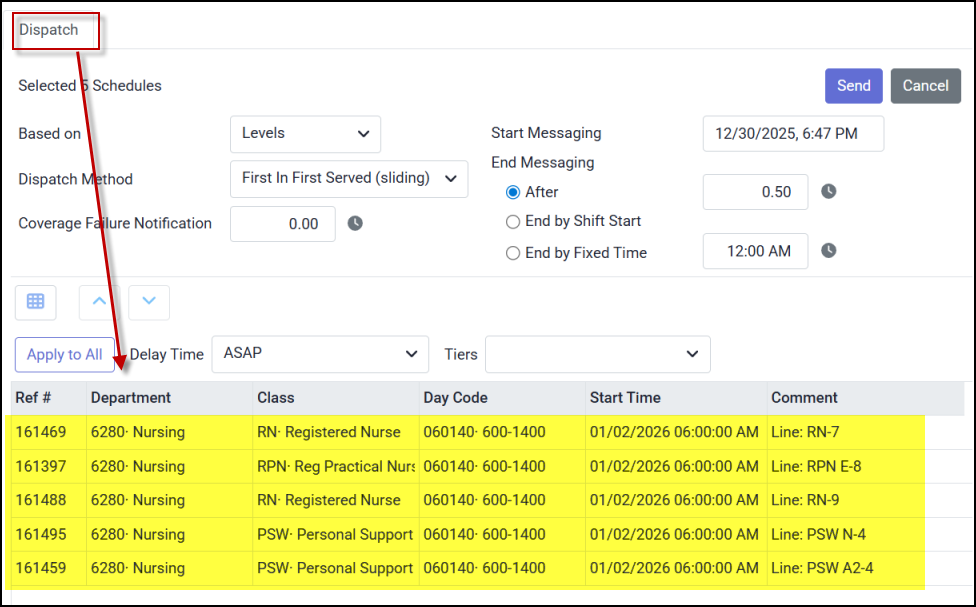Image resolution: width=976 pixels, height=607 pixels.
Task: Click the Apply to All button
Action: point(64,354)
